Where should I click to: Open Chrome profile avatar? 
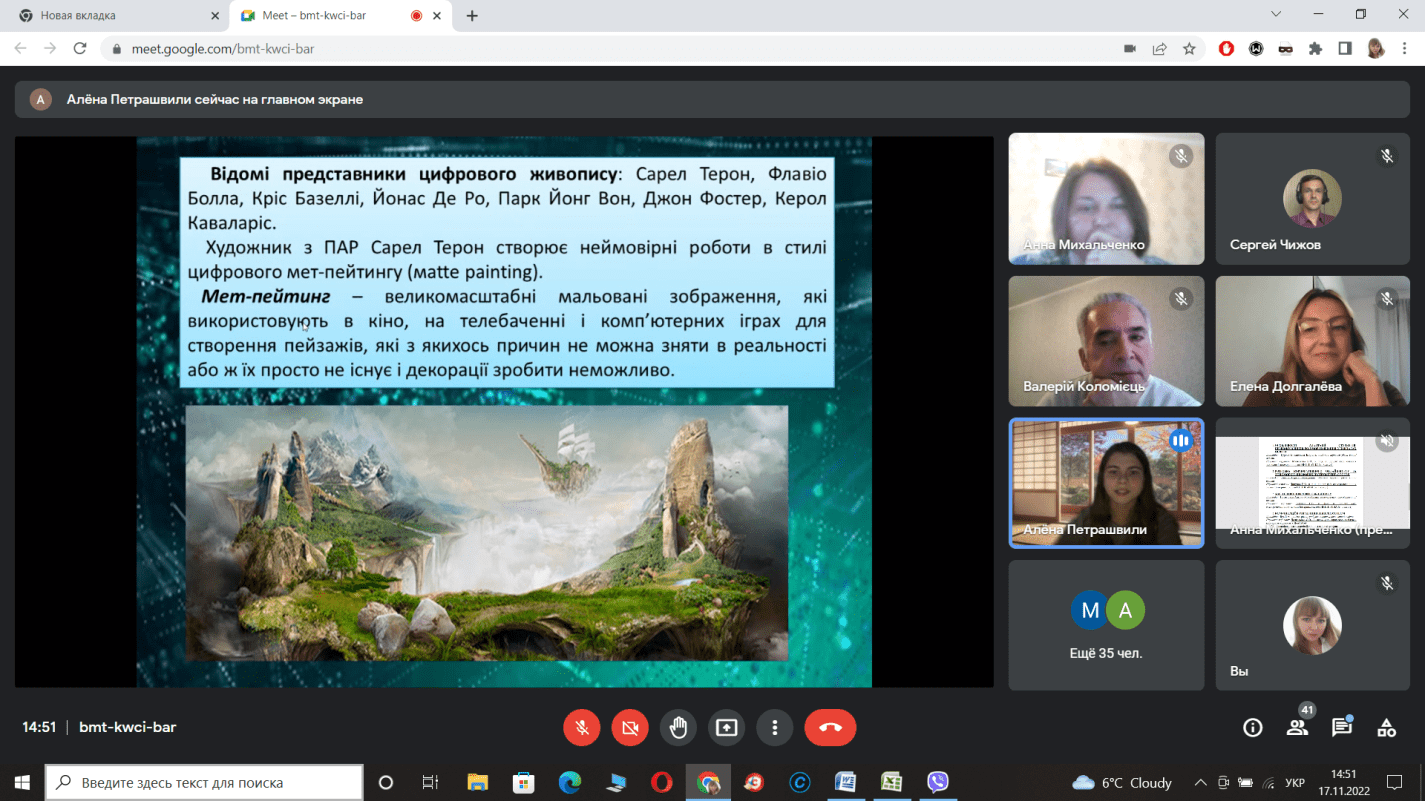pos(1376,48)
